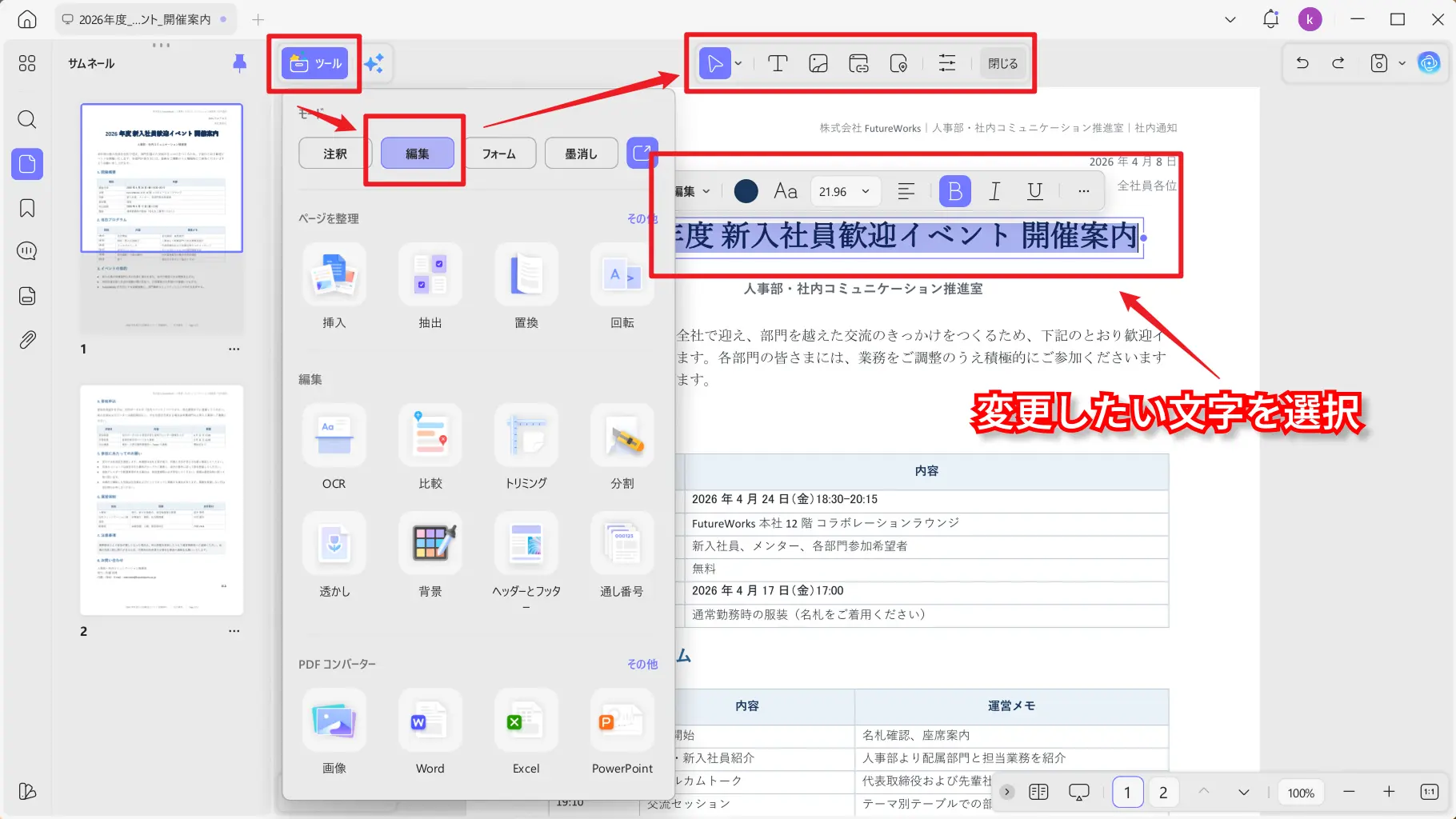The width and height of the screenshot is (1456, 819).
Task: Open the AI assistant sparkle icon
Action: pyautogui.click(x=374, y=63)
